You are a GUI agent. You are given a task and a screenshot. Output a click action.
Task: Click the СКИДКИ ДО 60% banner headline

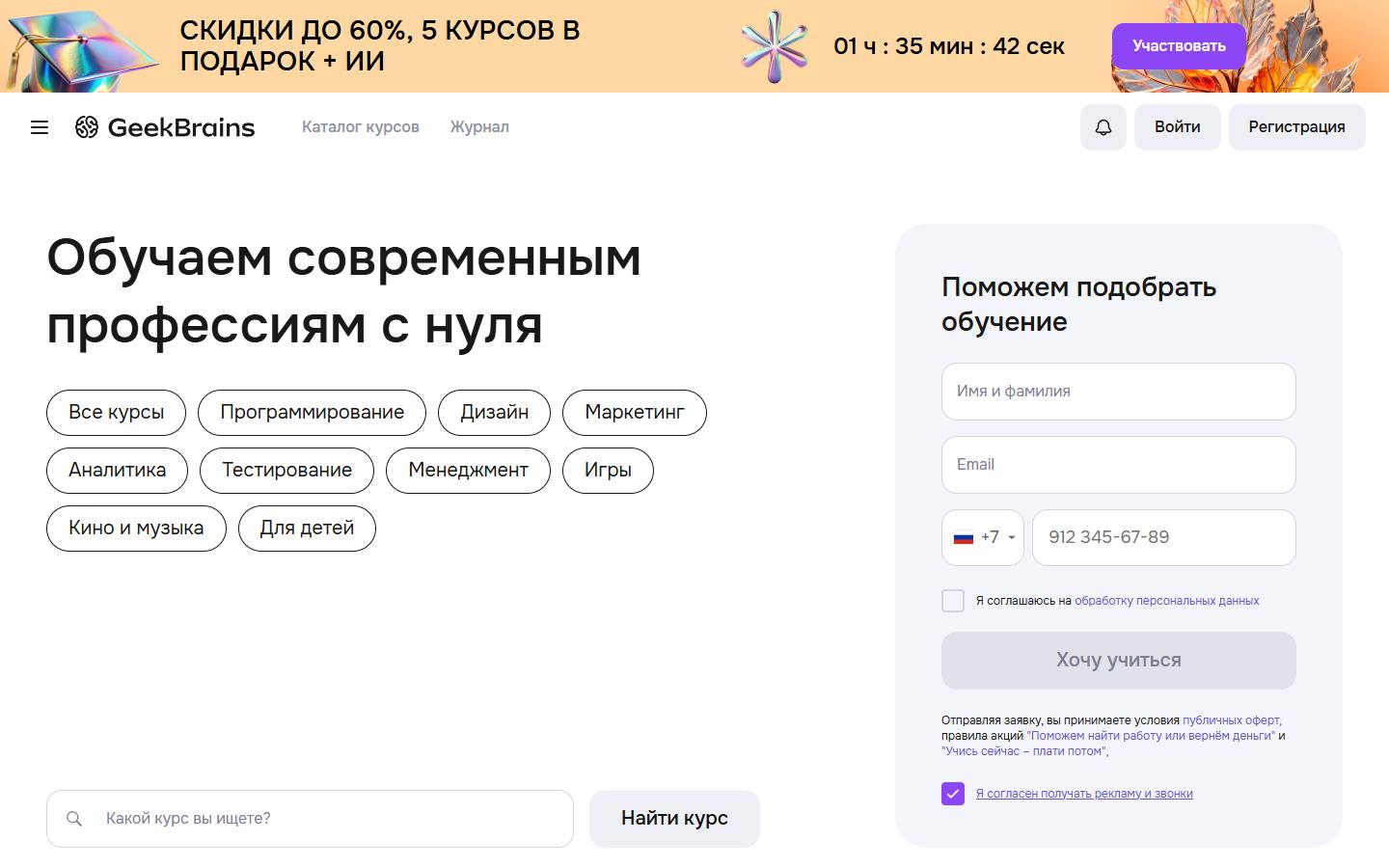[x=380, y=45]
